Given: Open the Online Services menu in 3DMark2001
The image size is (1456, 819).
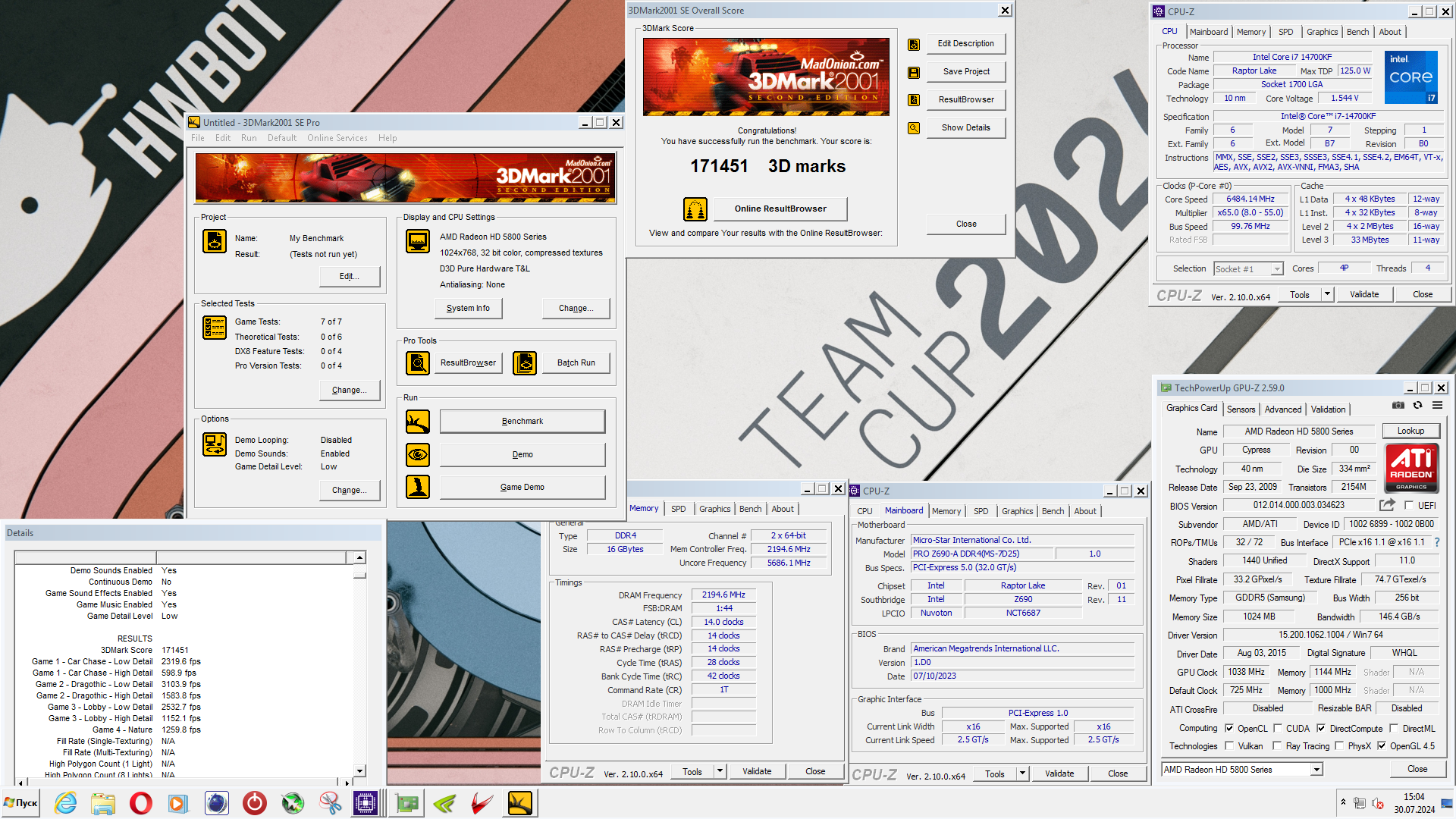Looking at the screenshot, I should [x=337, y=138].
